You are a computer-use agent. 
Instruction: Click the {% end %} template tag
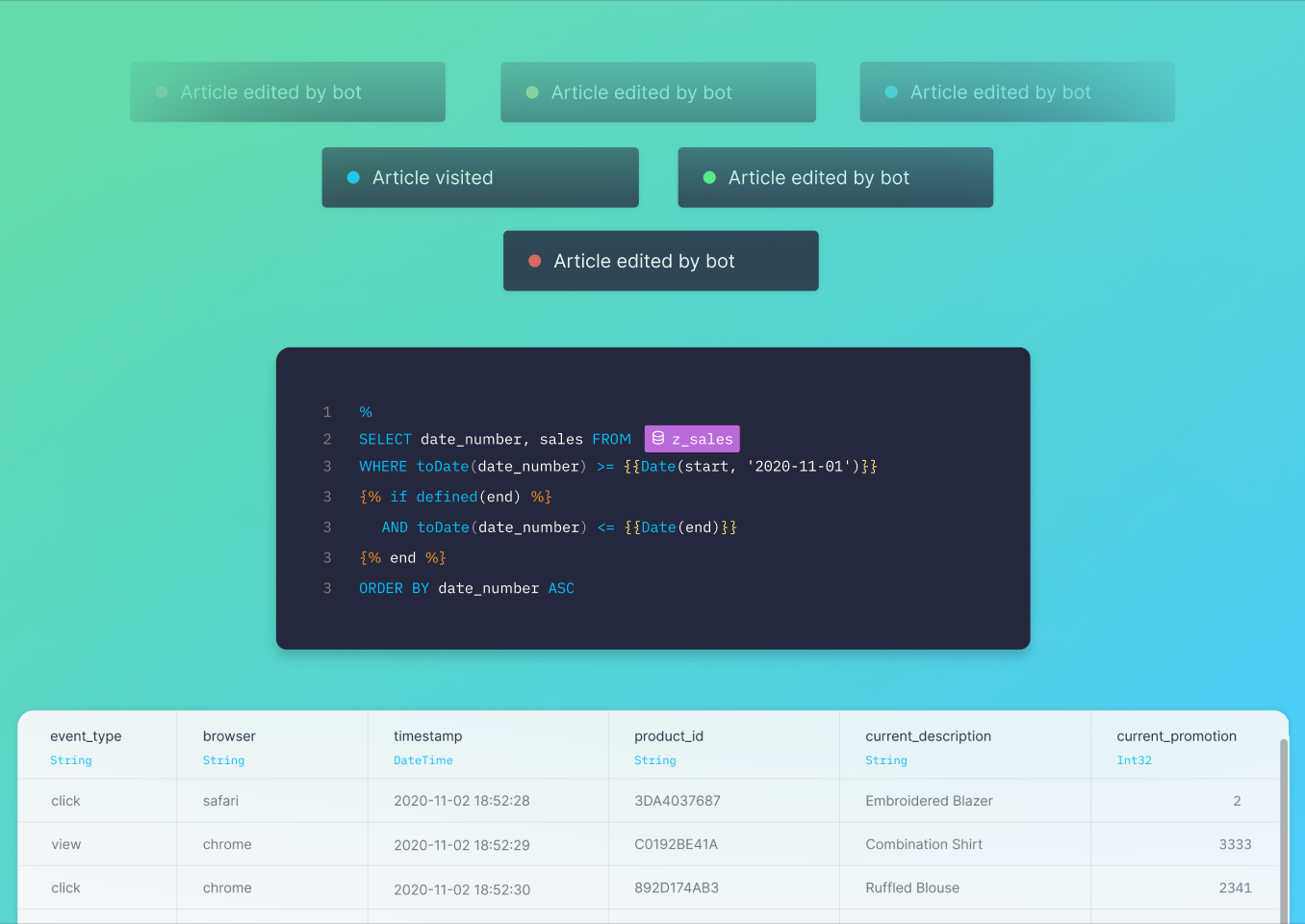coord(403,557)
